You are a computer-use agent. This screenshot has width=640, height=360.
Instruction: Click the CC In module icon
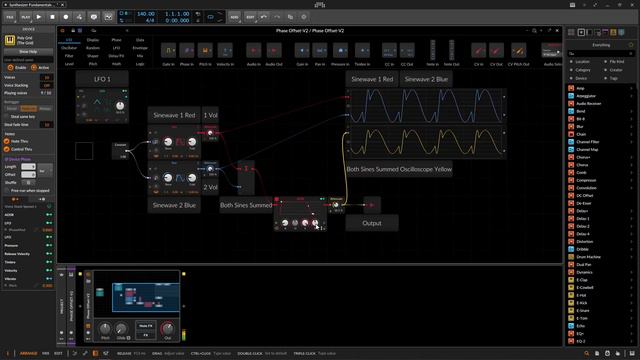(389, 51)
